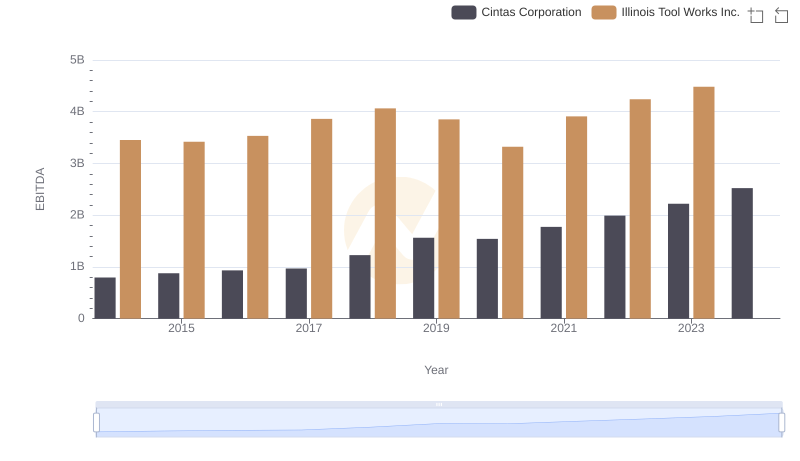Click the 2023 x-axis label
The width and height of the screenshot is (800, 461).
click(x=691, y=328)
